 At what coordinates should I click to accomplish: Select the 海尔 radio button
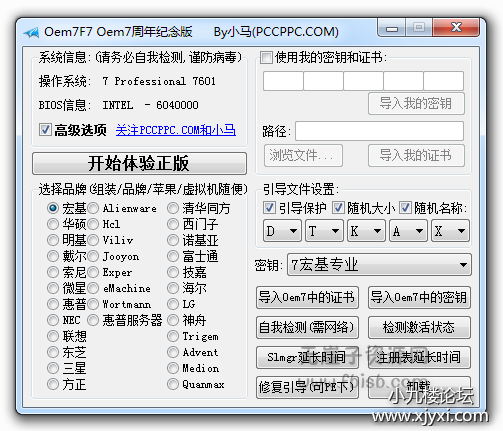[173, 288]
